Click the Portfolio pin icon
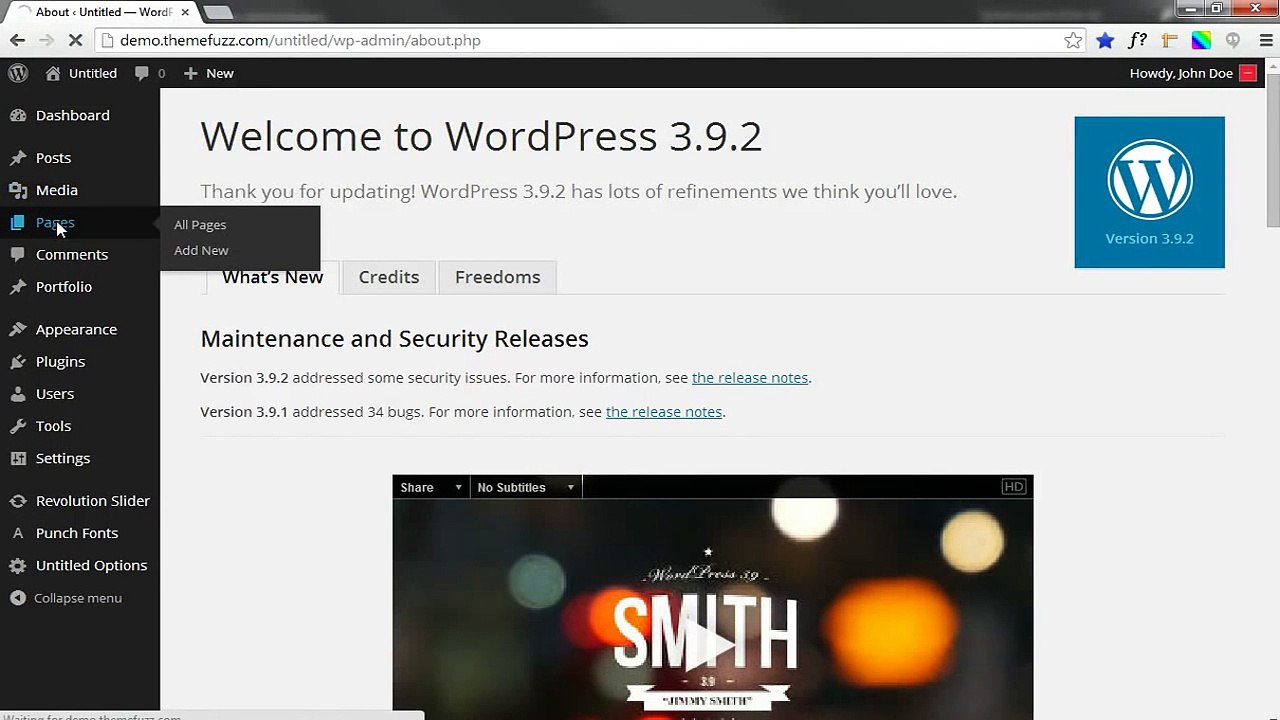Viewport: 1280px width, 720px height. pyautogui.click(x=18, y=287)
